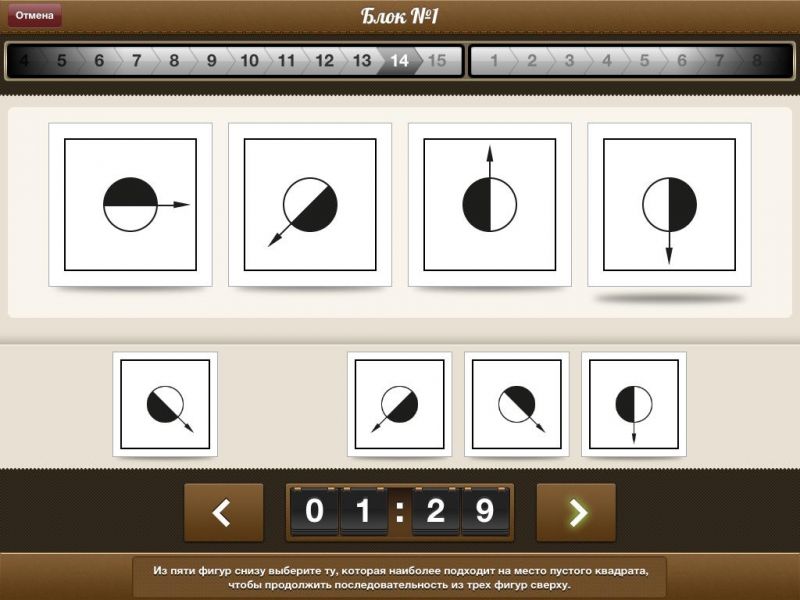Switch to question 10 in first block

[249, 61]
